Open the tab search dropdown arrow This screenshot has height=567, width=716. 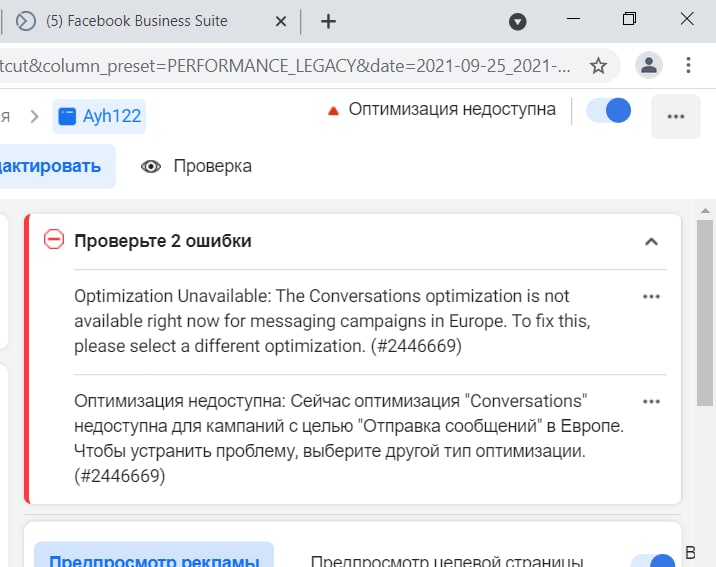point(517,21)
